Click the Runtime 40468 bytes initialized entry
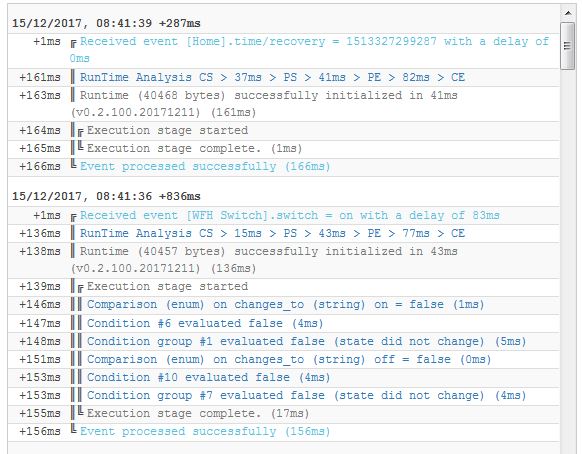This screenshot has width=582, height=454. [284, 104]
